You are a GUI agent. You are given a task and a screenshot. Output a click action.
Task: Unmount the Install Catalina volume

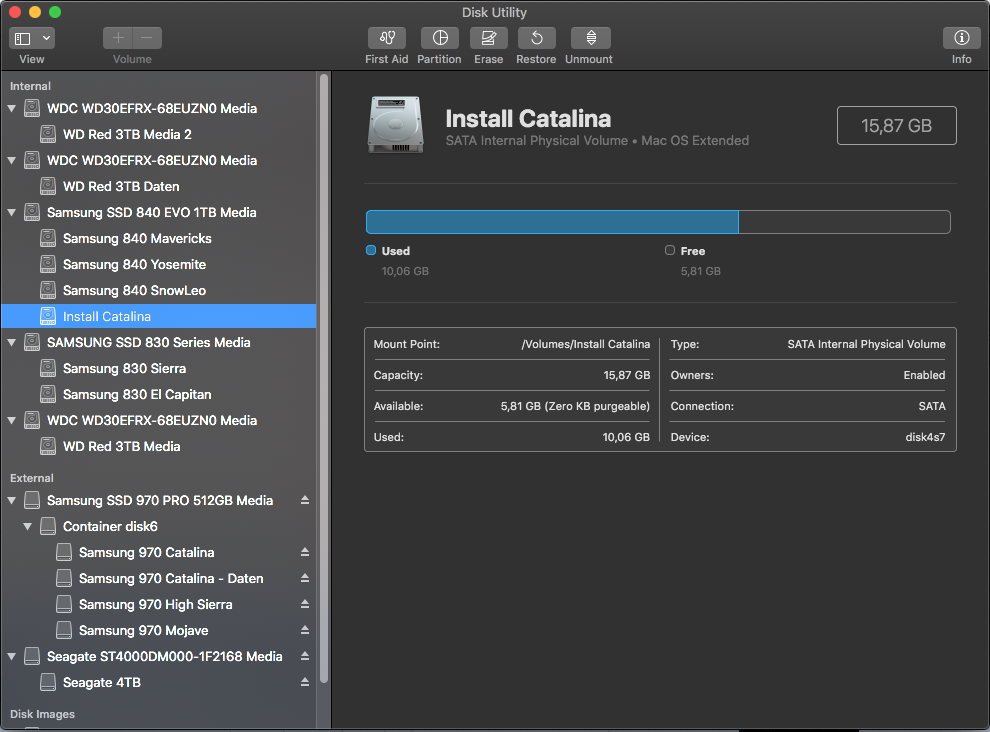(x=591, y=38)
